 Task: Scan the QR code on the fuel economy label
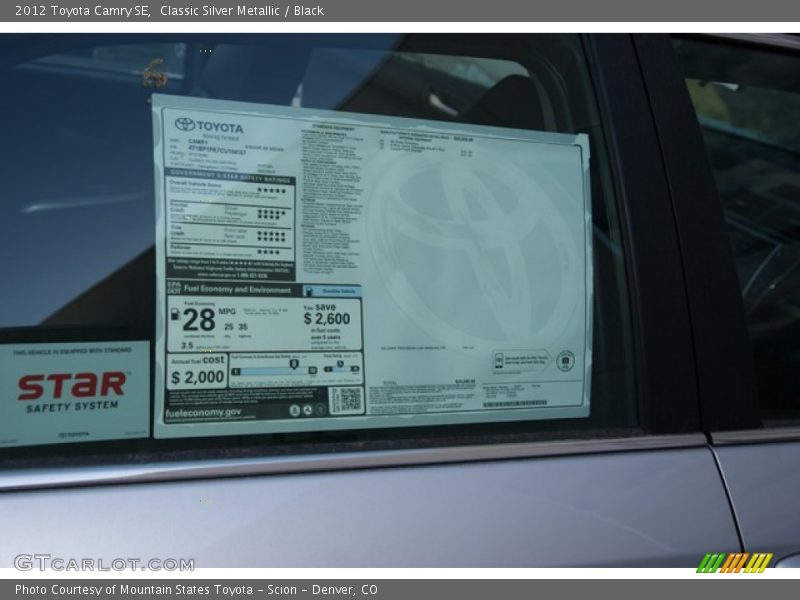click(x=348, y=398)
